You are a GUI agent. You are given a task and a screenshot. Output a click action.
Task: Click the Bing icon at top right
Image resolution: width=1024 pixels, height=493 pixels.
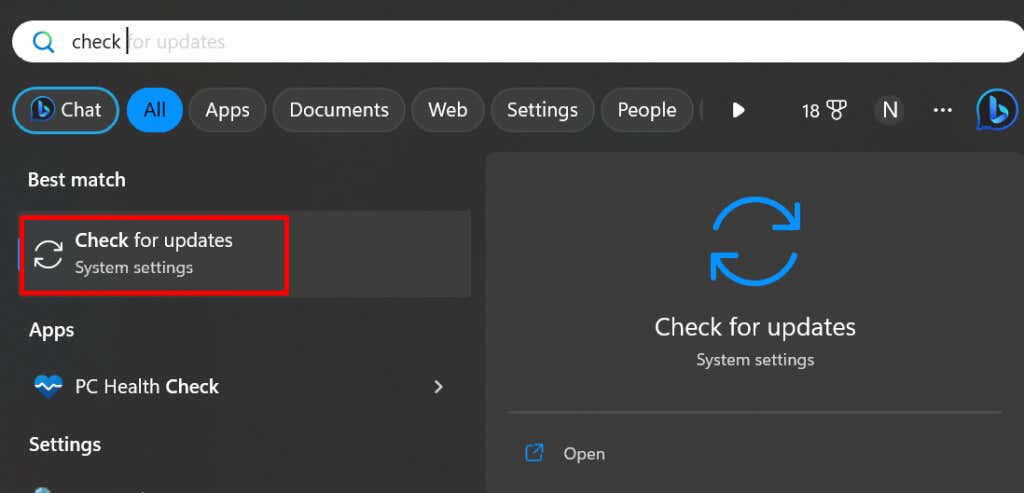(x=997, y=110)
